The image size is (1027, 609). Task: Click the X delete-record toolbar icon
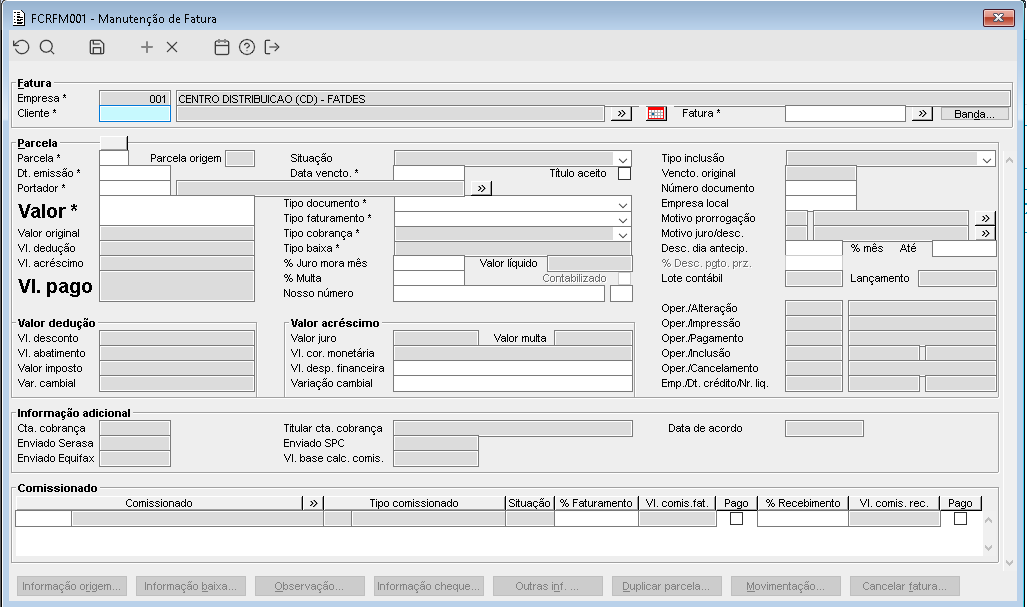172,47
